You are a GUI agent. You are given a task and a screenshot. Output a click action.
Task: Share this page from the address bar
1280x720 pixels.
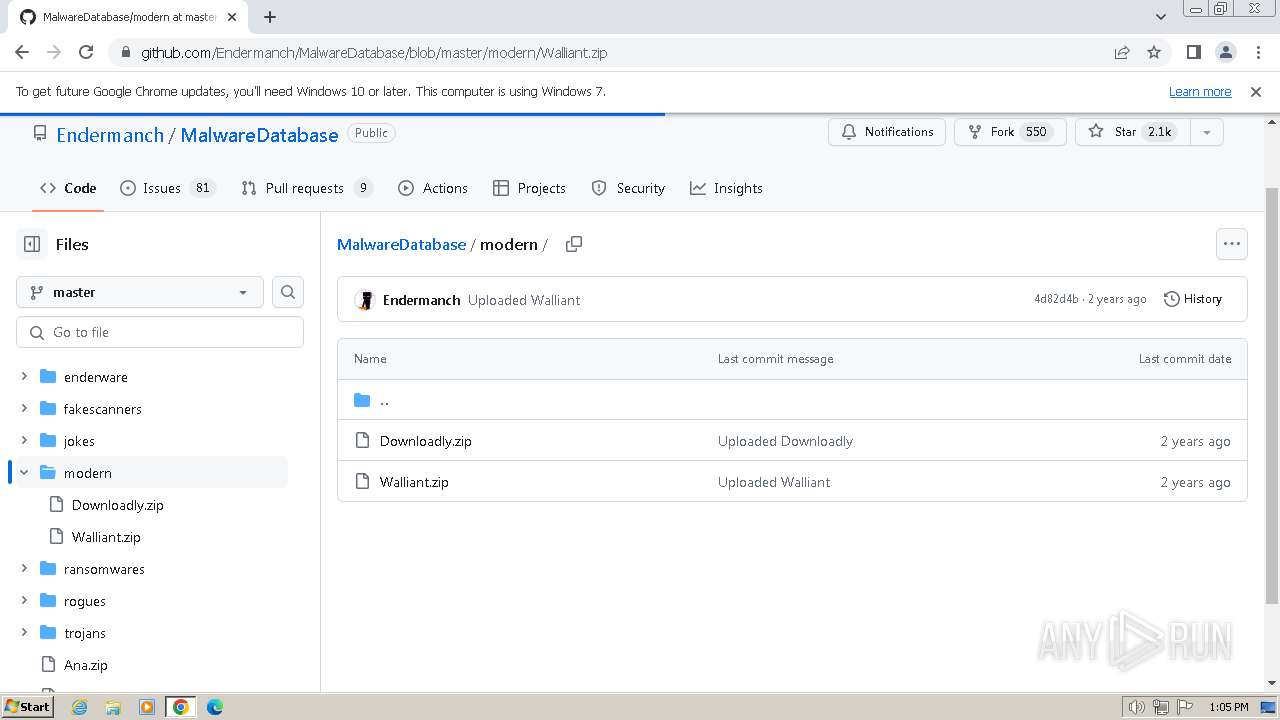(x=1122, y=52)
